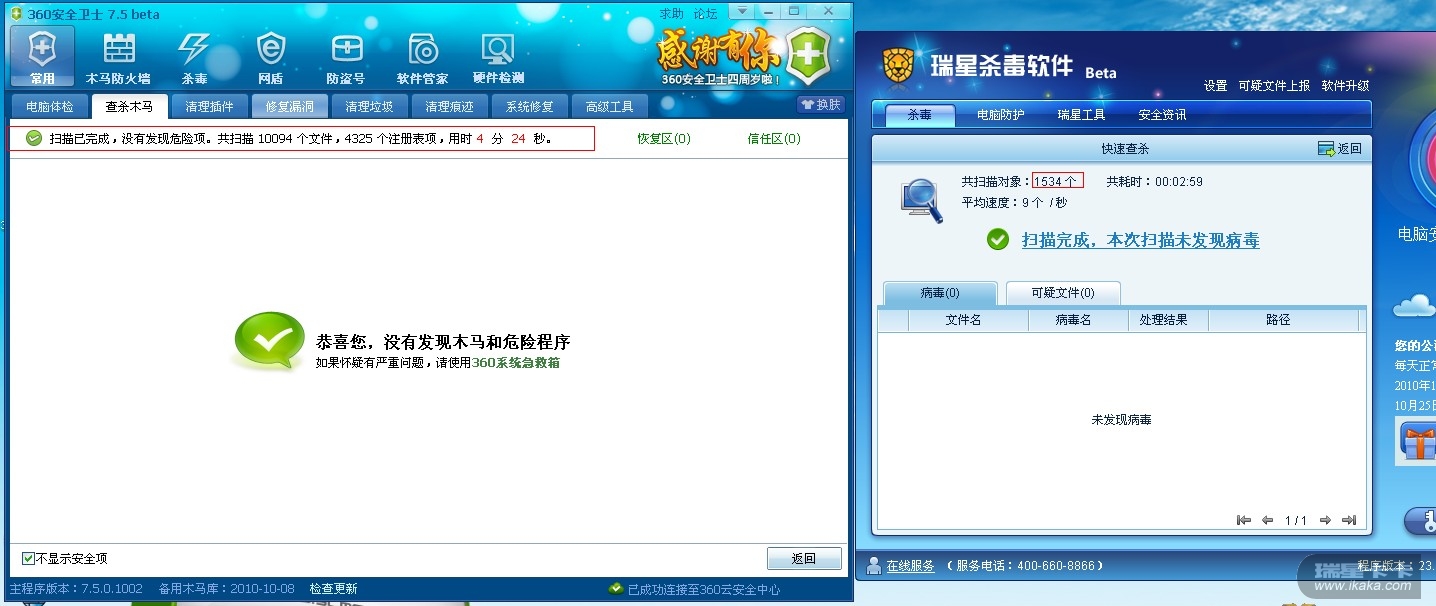This screenshot has height=606, width=1436.
Task: Switch to Rising 瑞星工具 tab
Action: pyautogui.click(x=1081, y=115)
